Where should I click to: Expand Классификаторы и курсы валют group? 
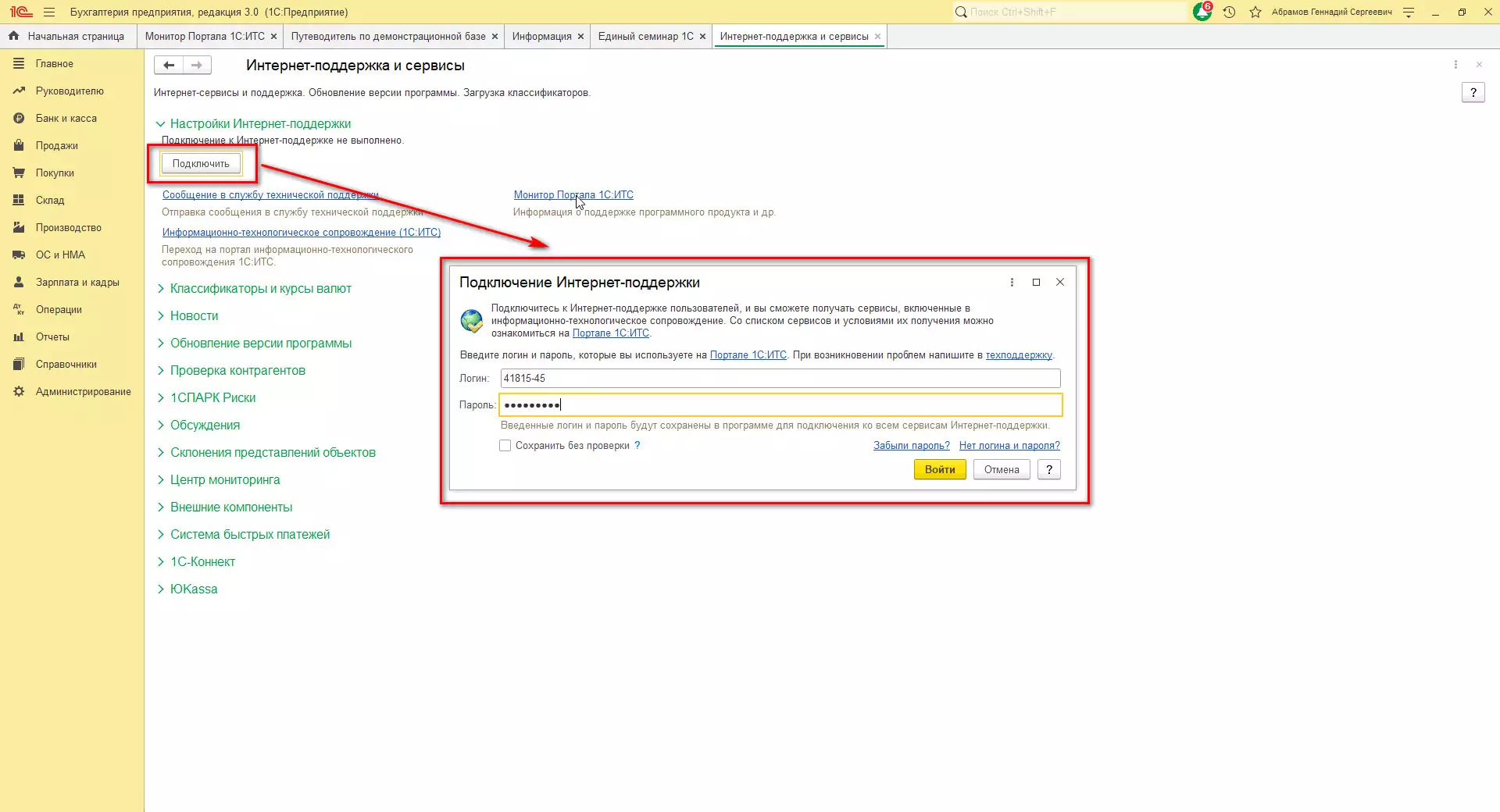[254, 289]
